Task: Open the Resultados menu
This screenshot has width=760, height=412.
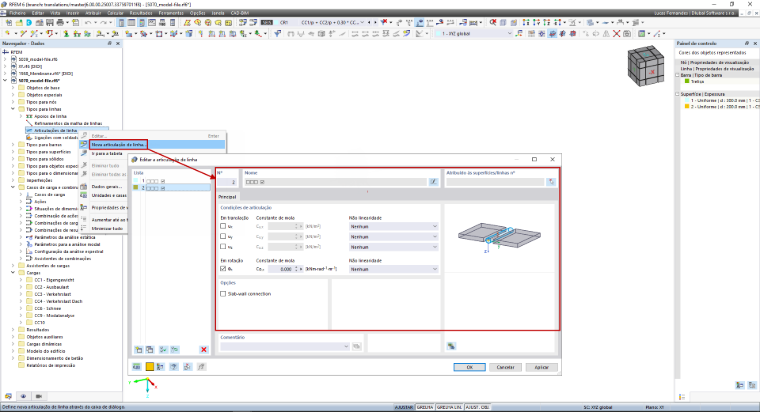Action: tap(141, 13)
